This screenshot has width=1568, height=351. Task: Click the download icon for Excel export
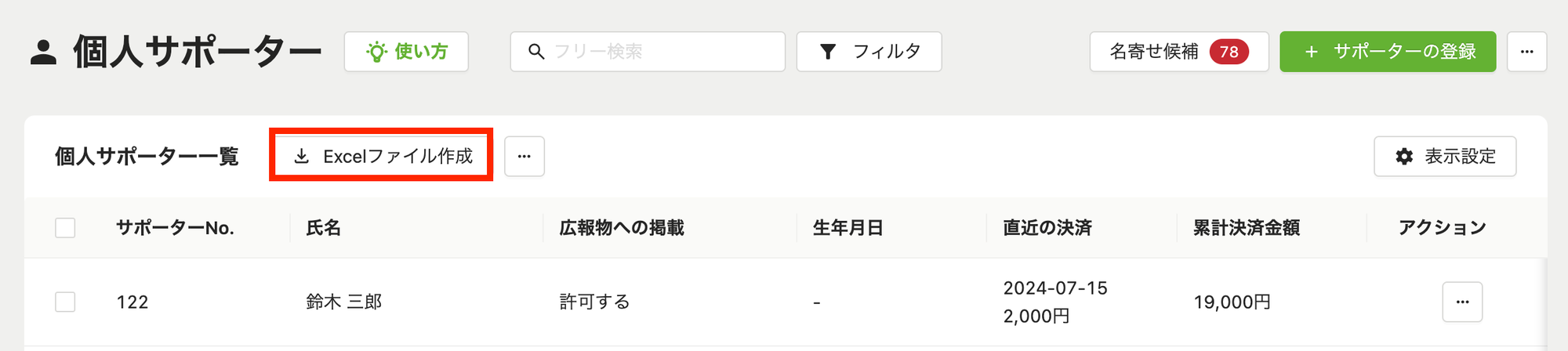pos(302,156)
